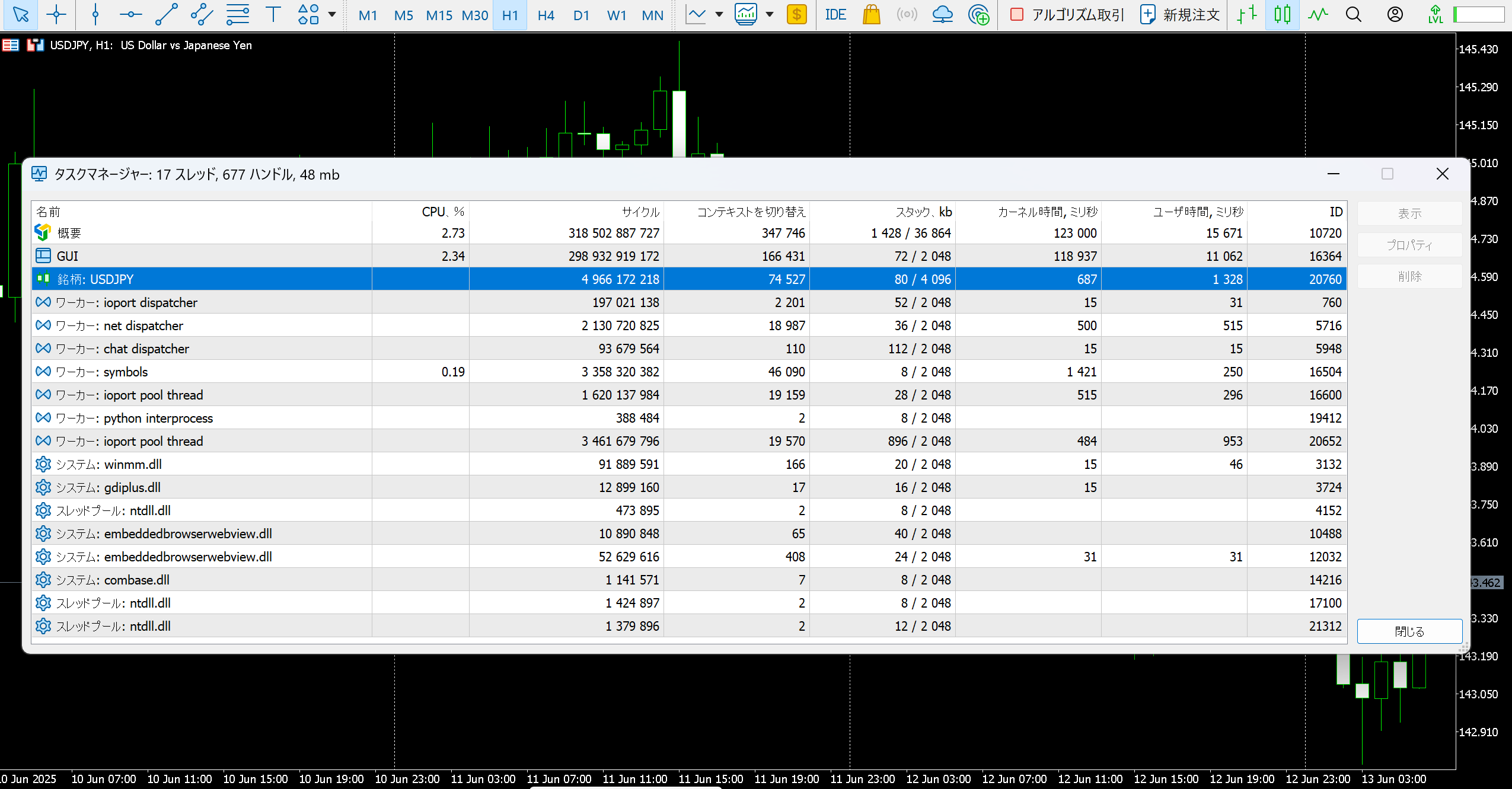Select the text label tool
This screenshot has width=1512, height=789.
[x=273, y=15]
